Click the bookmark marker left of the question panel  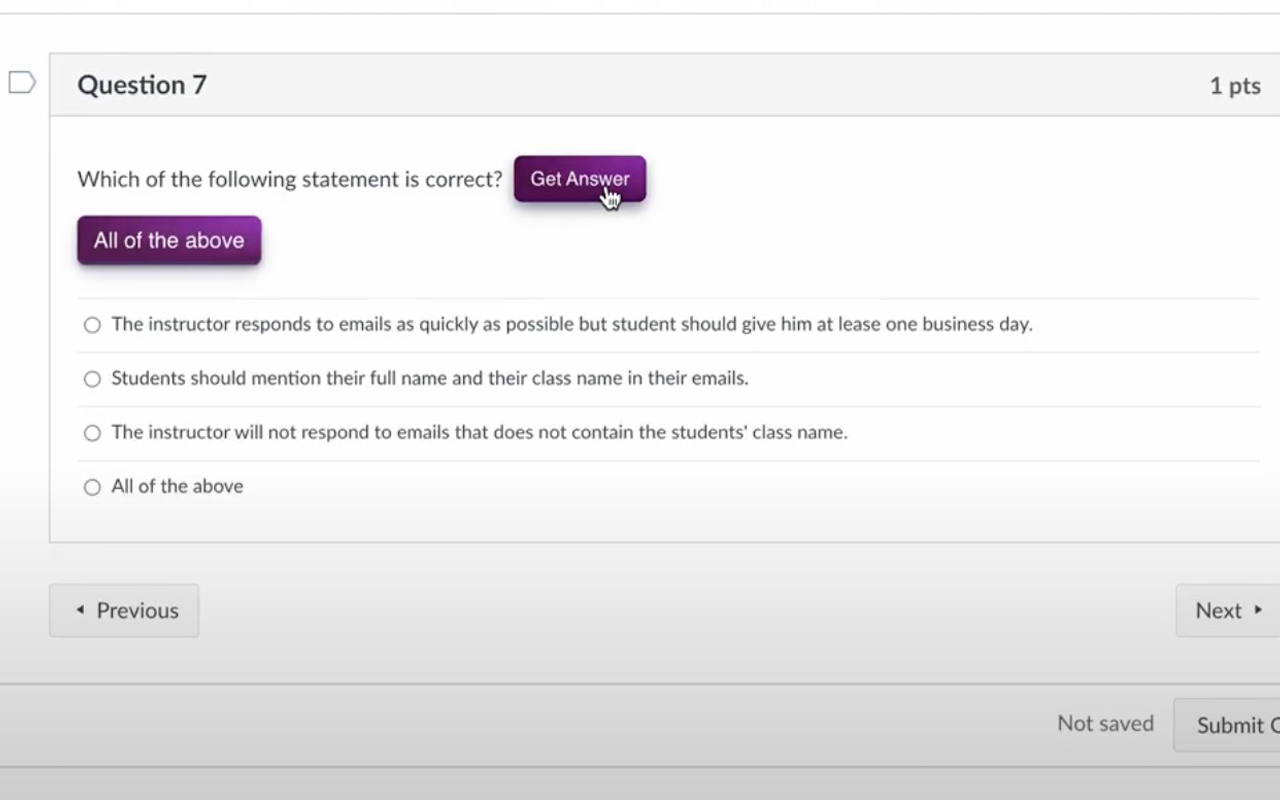[x=22, y=82]
